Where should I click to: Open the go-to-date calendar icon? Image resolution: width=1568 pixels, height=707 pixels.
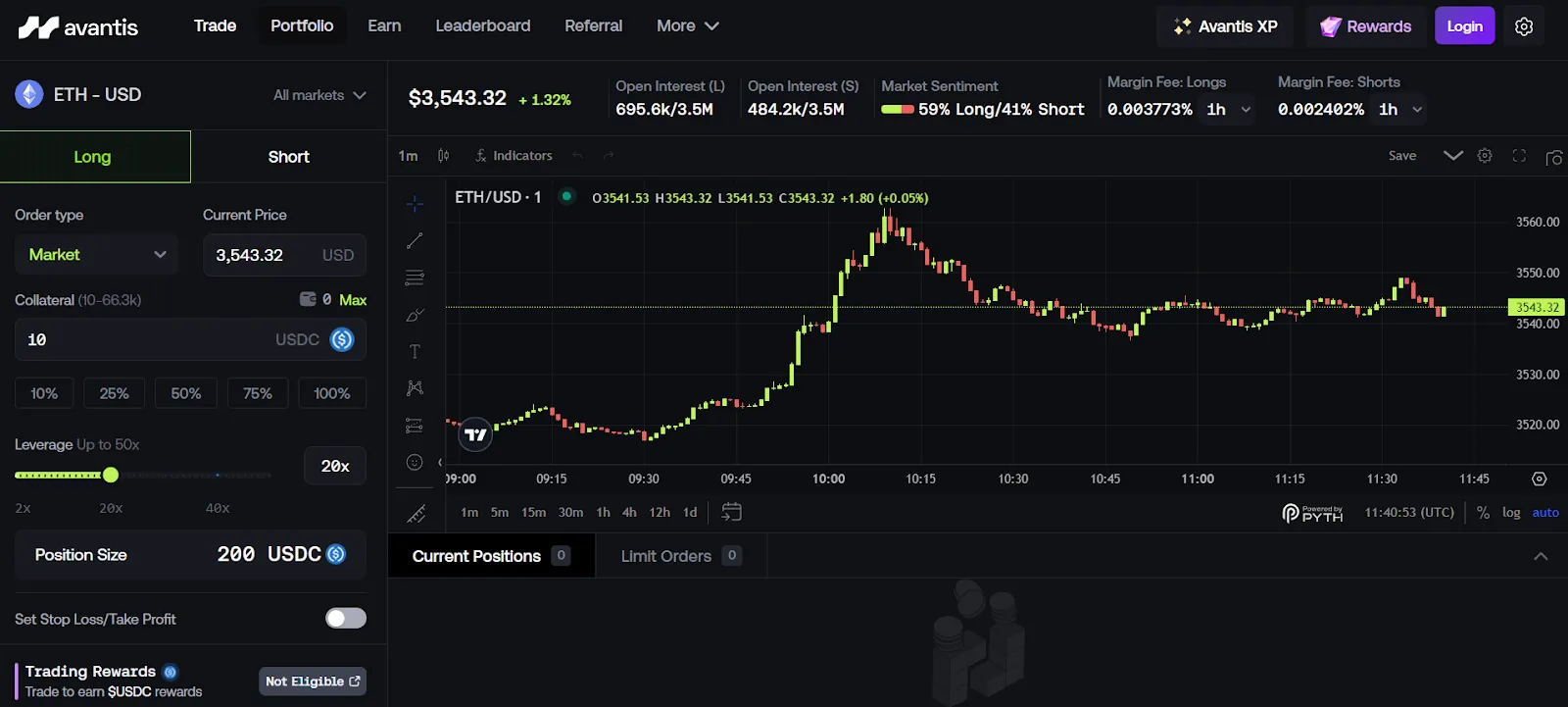(731, 512)
